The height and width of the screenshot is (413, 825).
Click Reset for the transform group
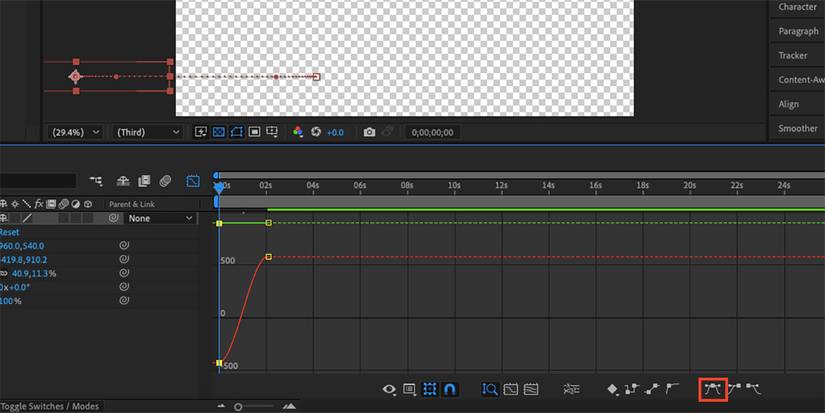coord(9,232)
